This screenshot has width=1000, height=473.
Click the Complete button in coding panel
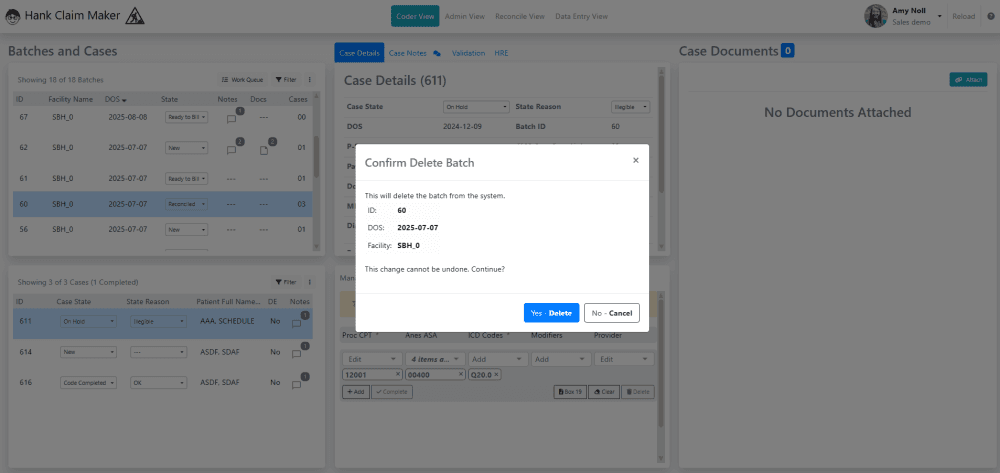[x=392, y=391]
